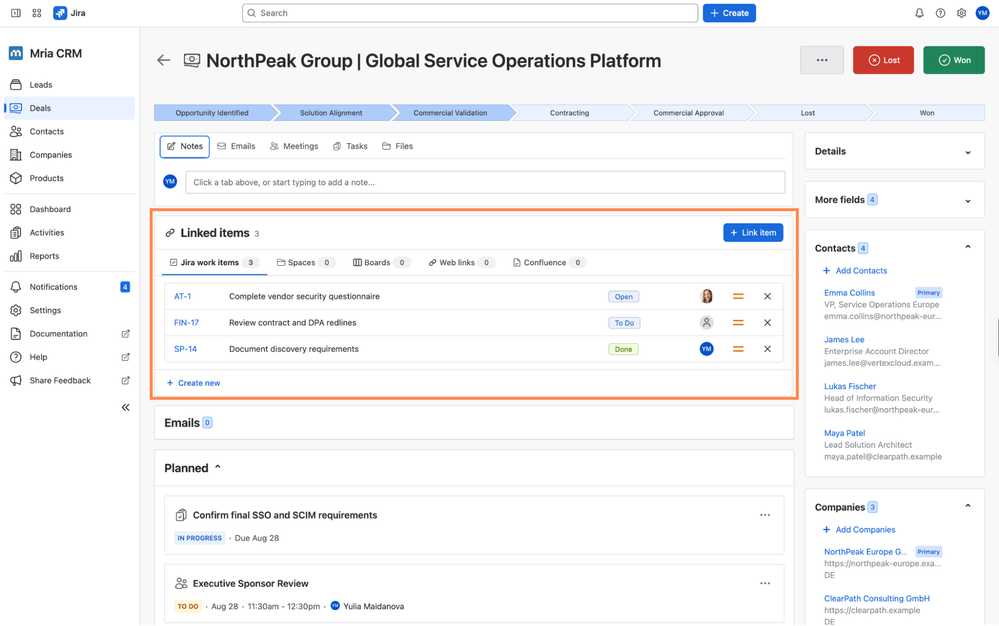Open Products in the sidebar

[x=70, y=178]
